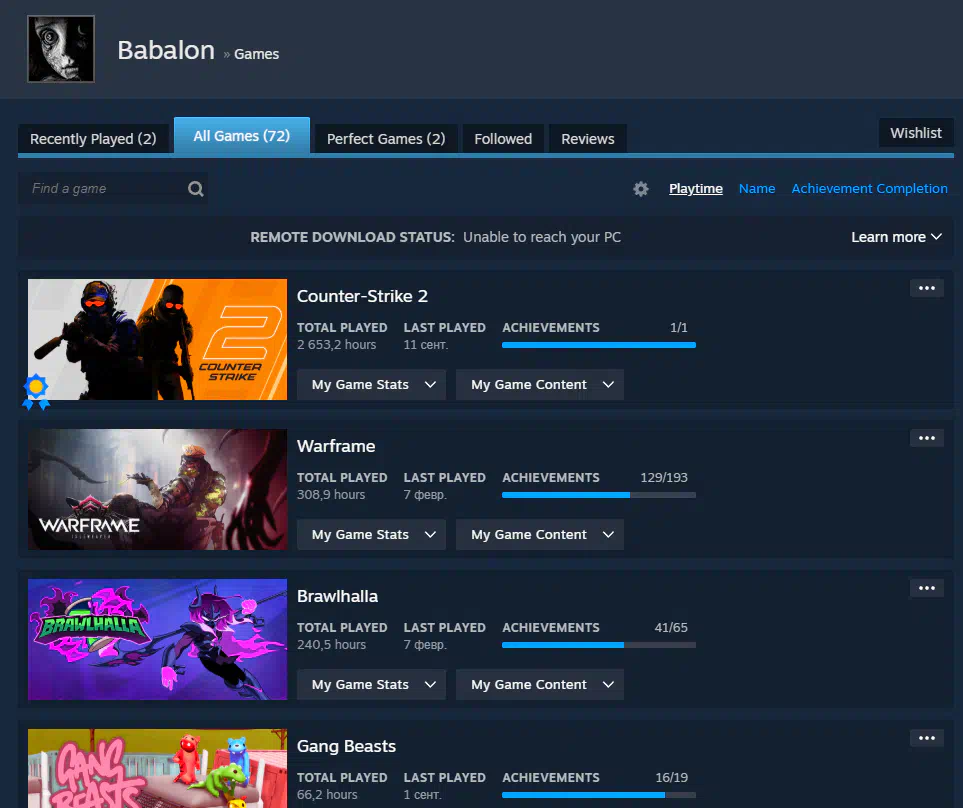Click the Babalon profile avatar
Image resolution: width=963 pixels, height=808 pixels.
(61, 49)
